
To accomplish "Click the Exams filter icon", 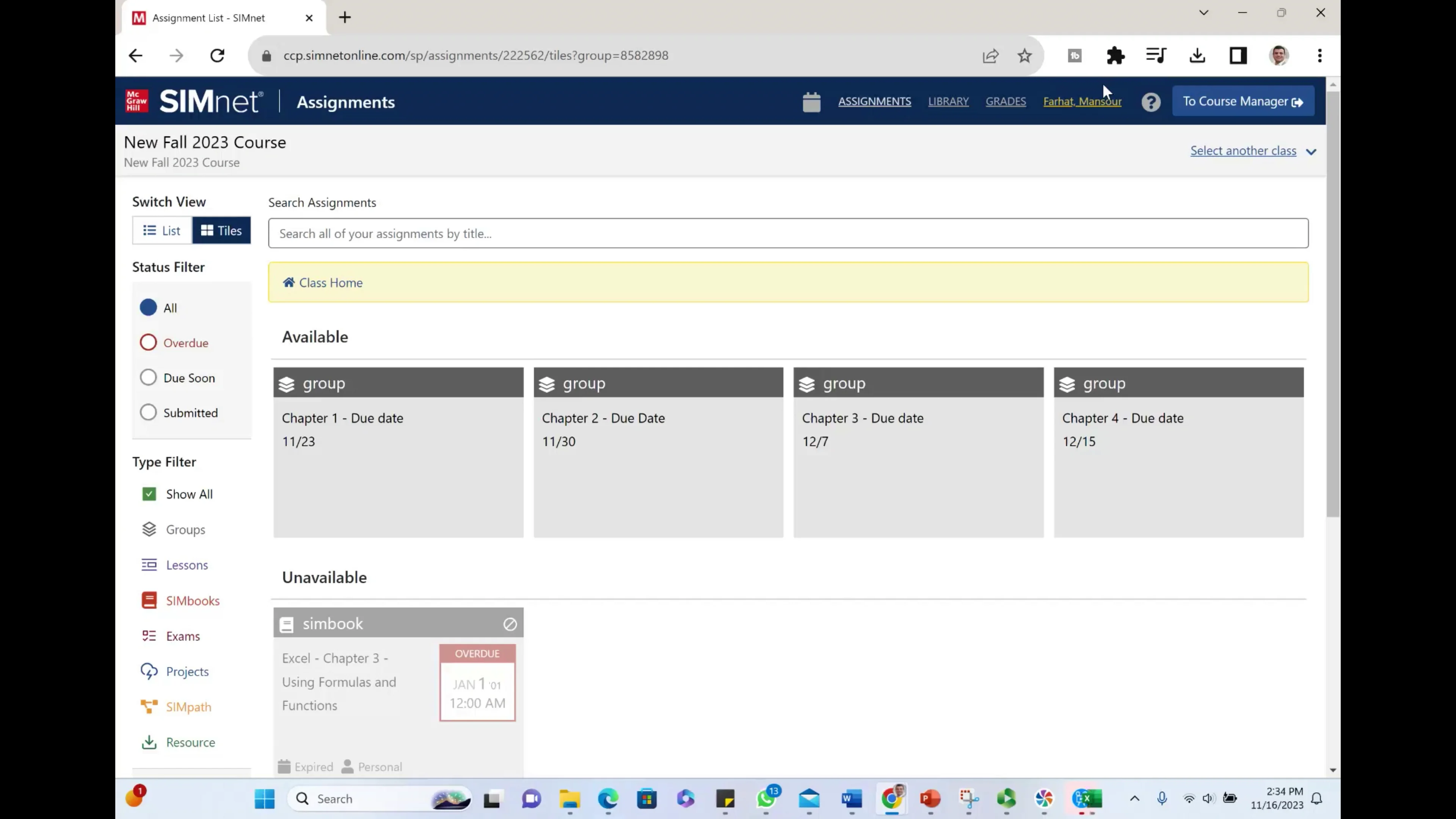I will pos(149,636).
